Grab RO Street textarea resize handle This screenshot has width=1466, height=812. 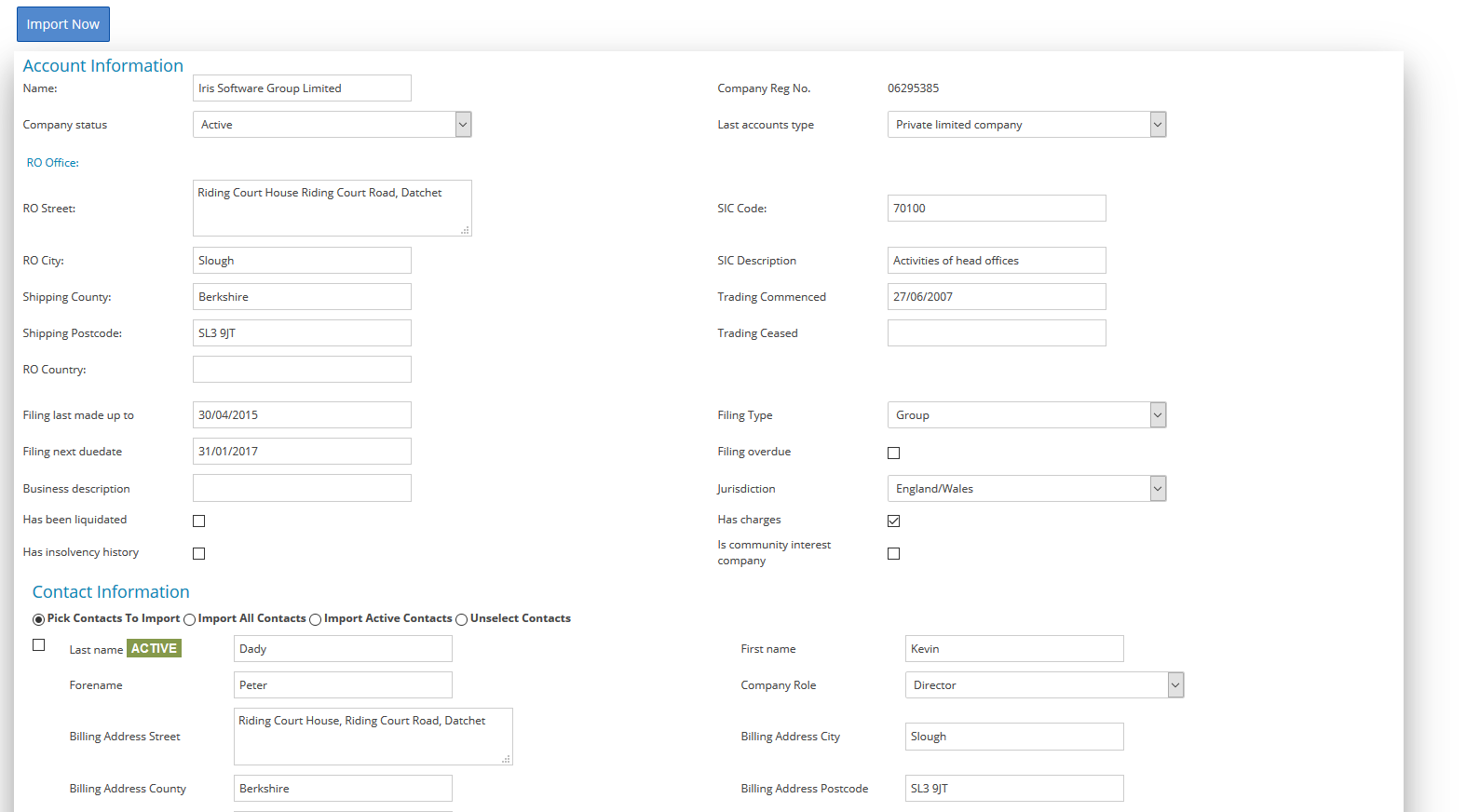tap(466, 230)
